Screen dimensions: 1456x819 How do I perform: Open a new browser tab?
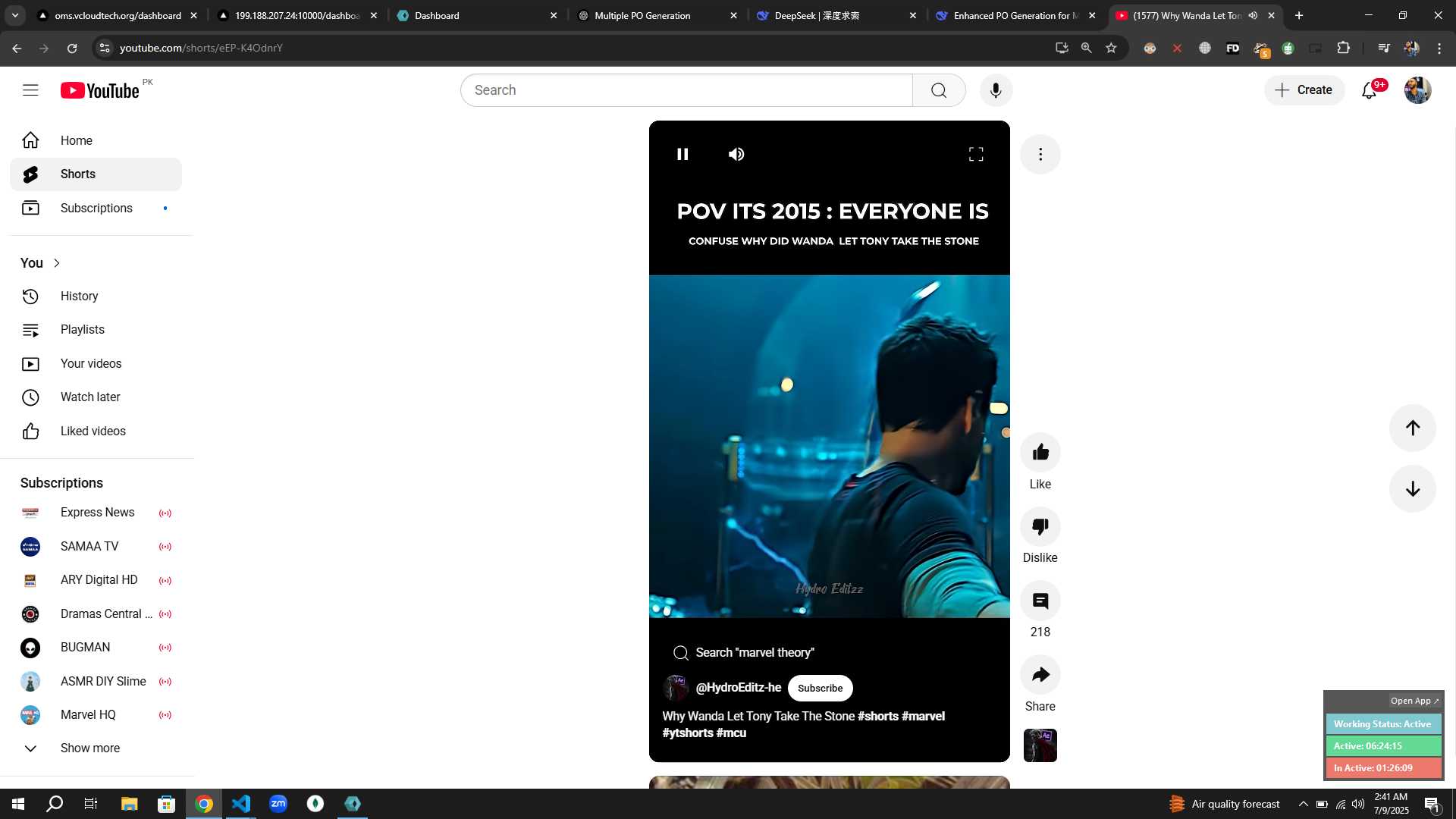(x=1299, y=15)
